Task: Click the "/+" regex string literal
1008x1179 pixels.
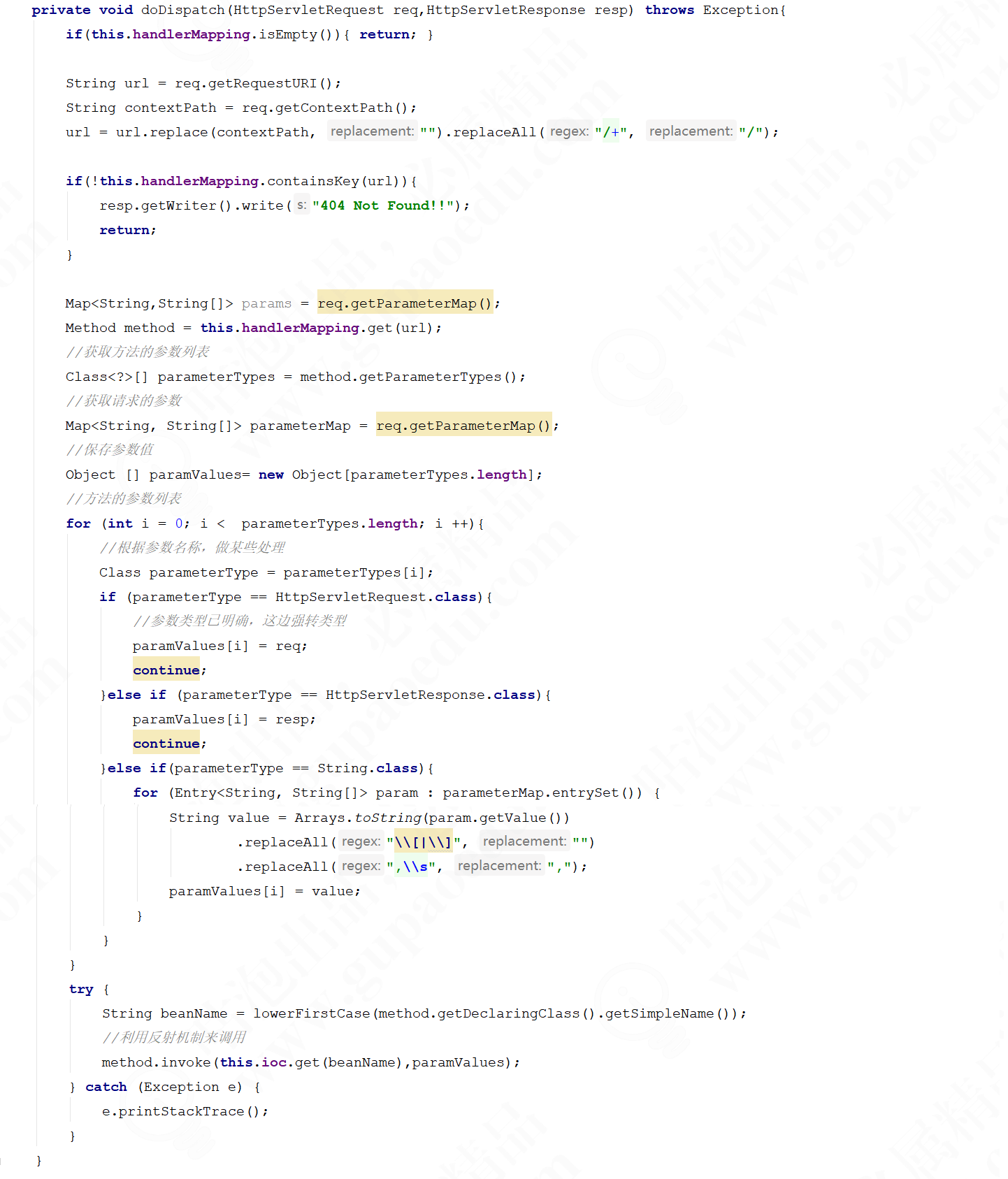Action: [610, 132]
